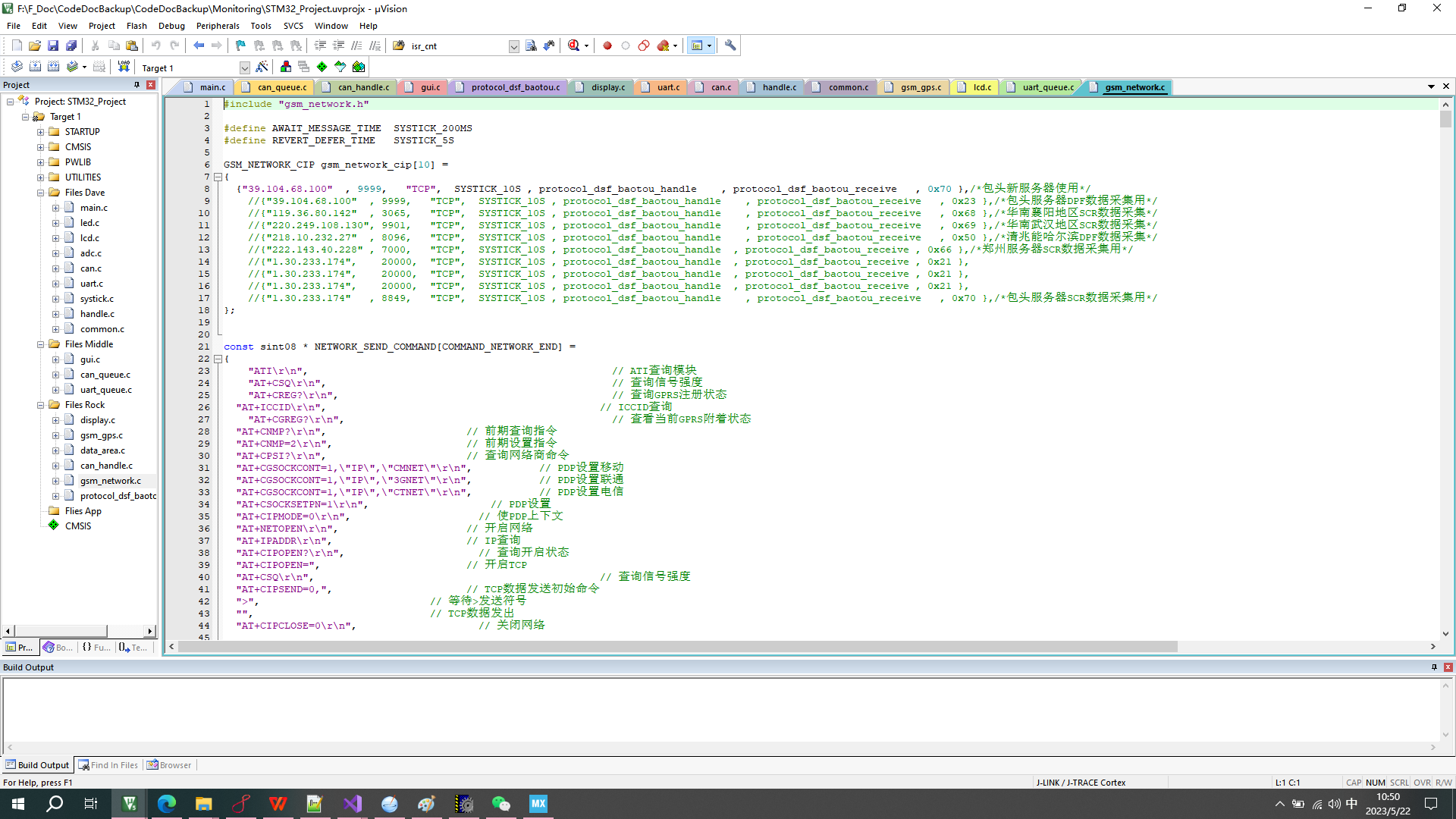The image size is (1456, 819).
Task: Select gsm_network.c in project tree
Action: 110,481
